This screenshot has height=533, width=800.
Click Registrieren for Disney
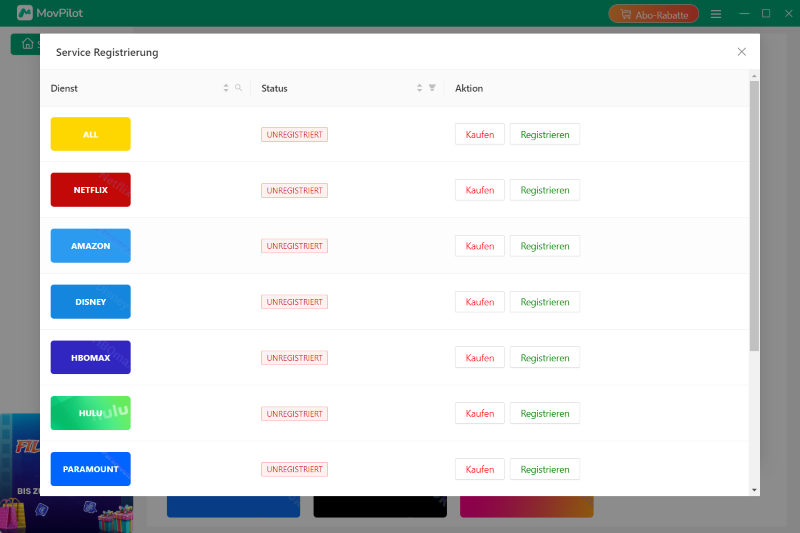(x=545, y=302)
